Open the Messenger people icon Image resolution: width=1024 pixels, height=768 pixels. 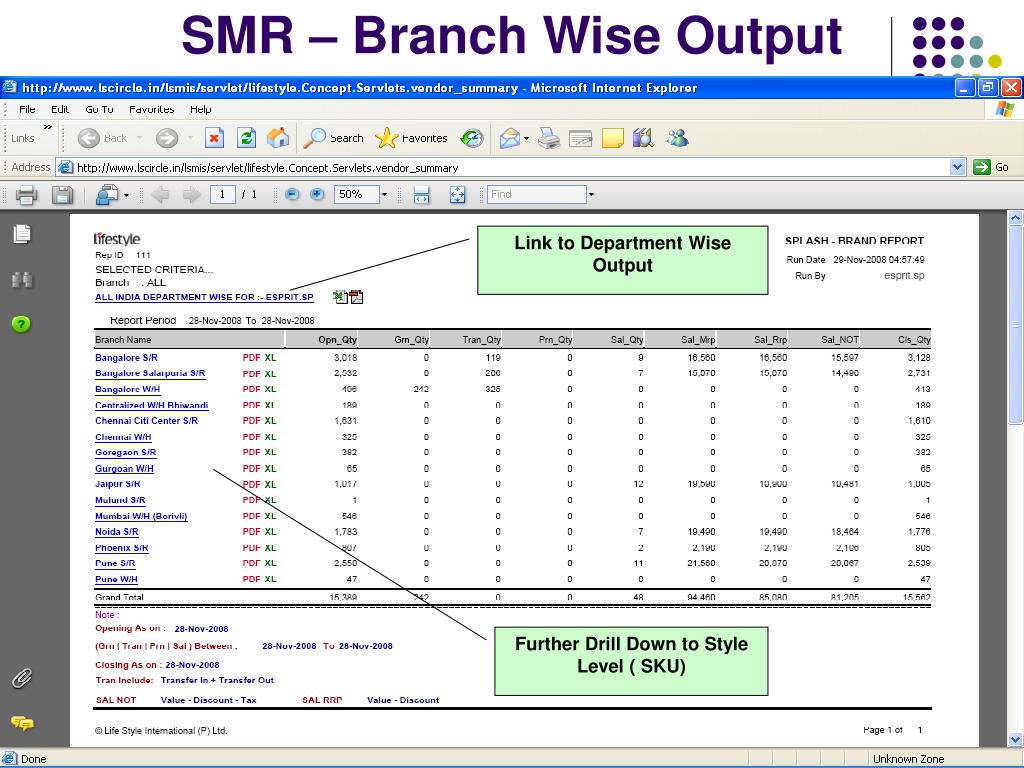tap(677, 138)
